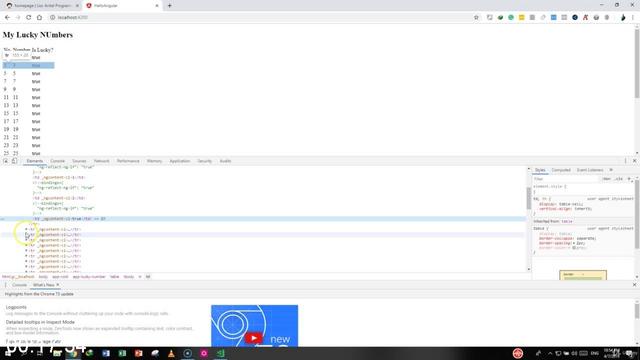Click the browser forward arrow
The image size is (640, 360).
click(x=18, y=18)
